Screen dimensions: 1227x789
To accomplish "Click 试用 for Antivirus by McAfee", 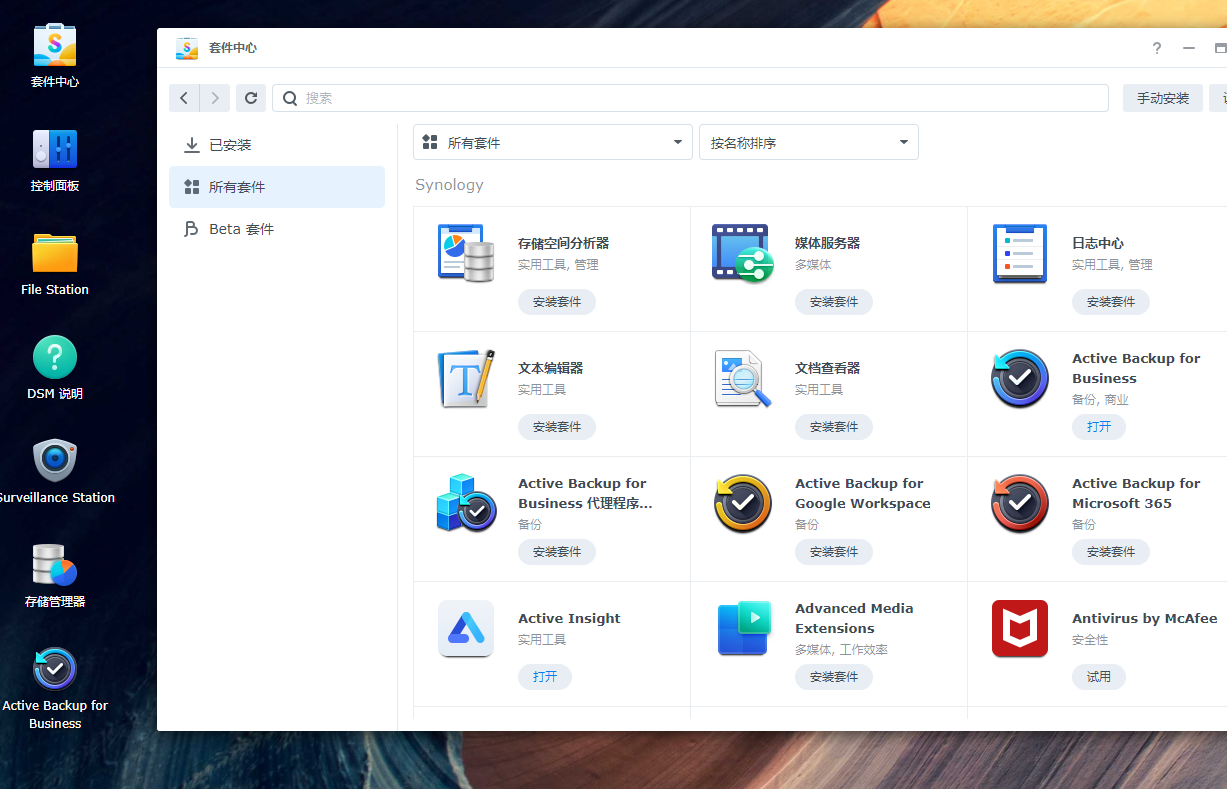I will click(x=1099, y=677).
